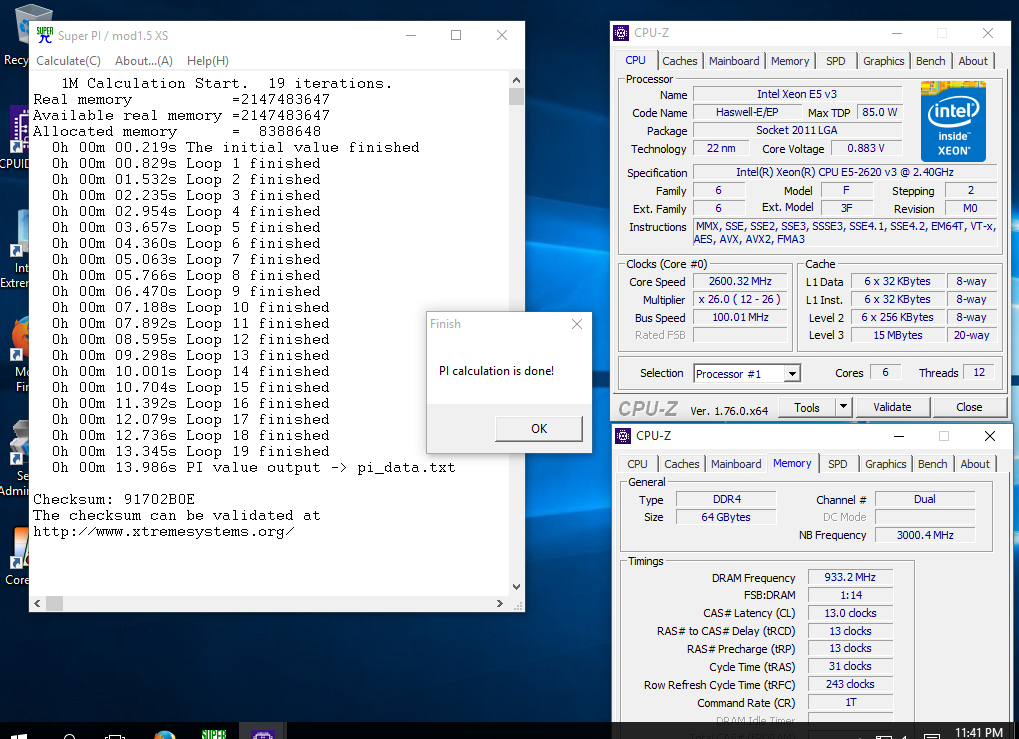
Task: Click Firefox in the taskbar
Action: pos(165,734)
